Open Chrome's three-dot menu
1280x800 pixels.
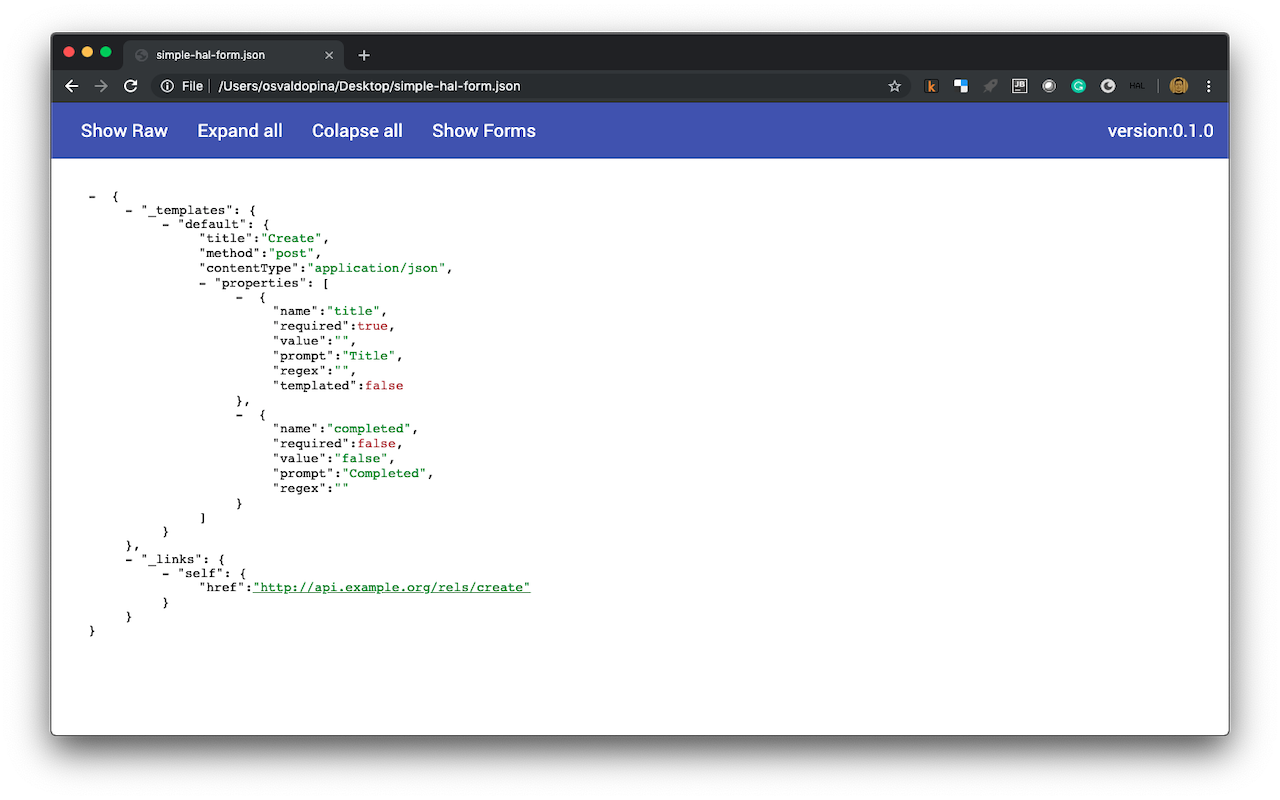click(x=1209, y=86)
